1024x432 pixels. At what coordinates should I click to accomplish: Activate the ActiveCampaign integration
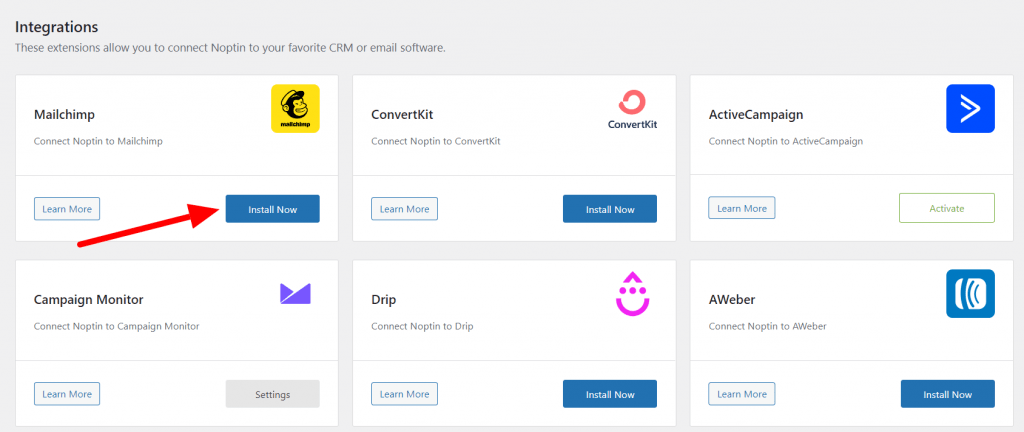pos(947,208)
